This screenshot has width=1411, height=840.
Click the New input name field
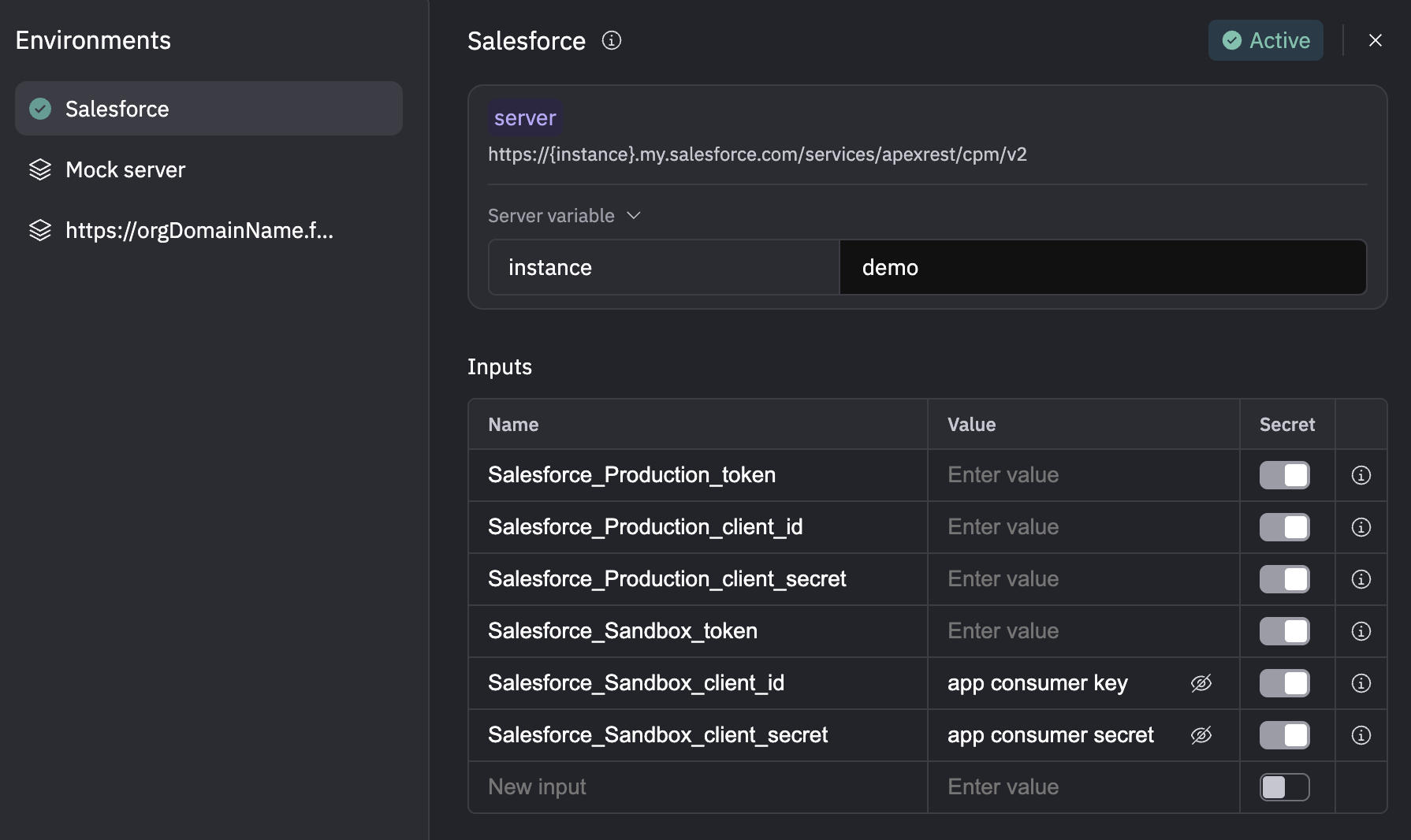tap(697, 787)
